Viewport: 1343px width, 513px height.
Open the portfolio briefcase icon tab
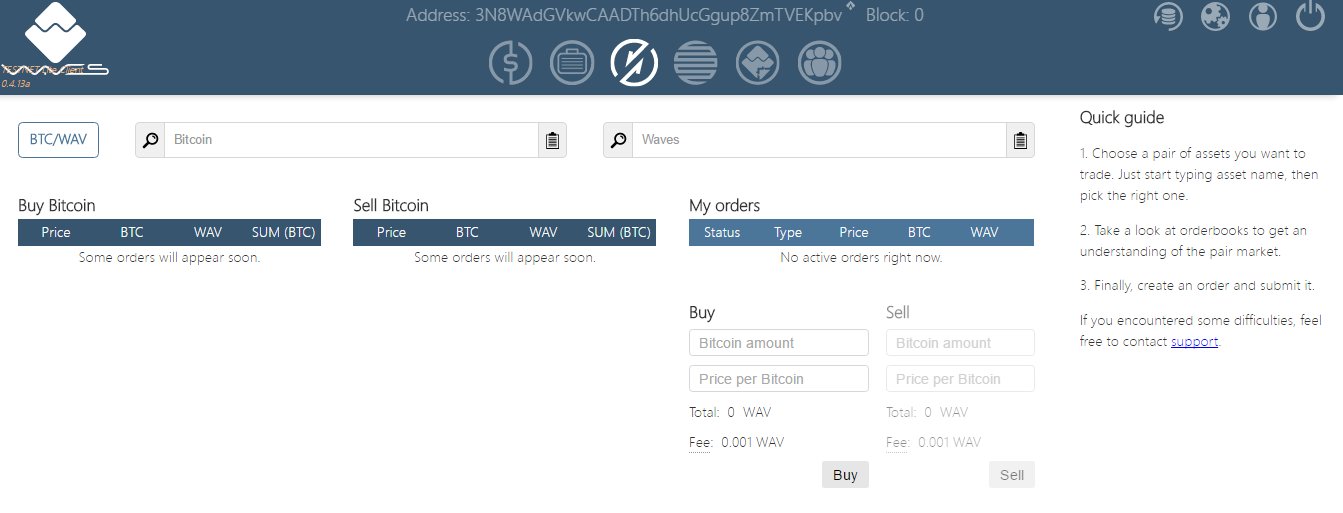(572, 63)
